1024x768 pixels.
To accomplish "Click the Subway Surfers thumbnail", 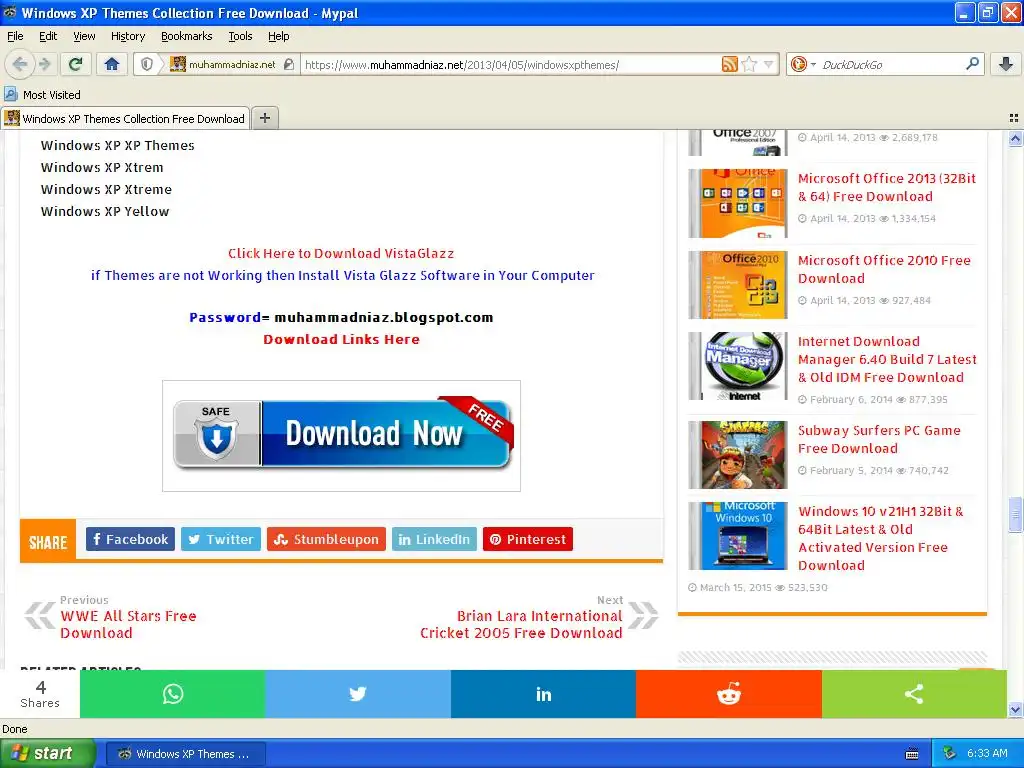I will pyautogui.click(x=738, y=455).
